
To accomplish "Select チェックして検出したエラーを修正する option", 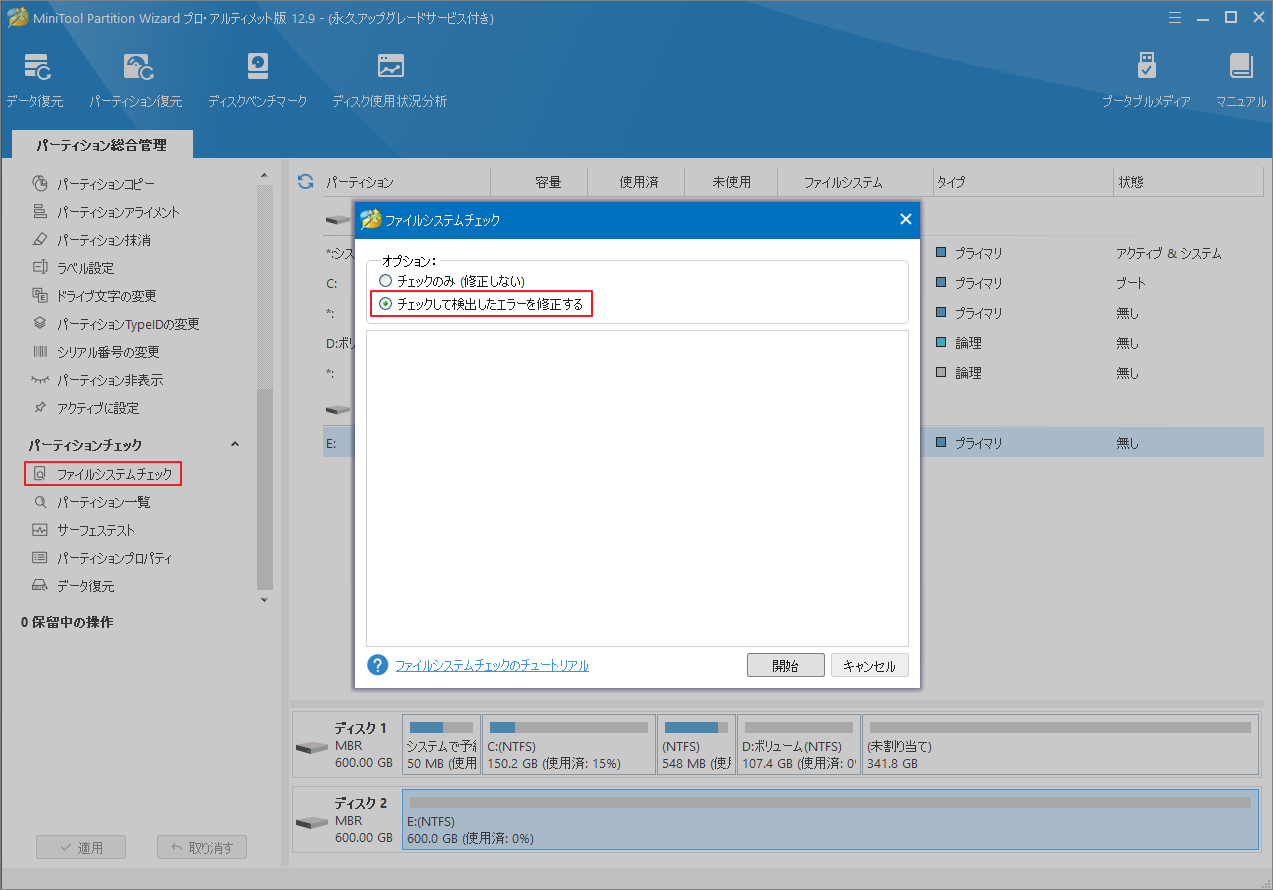I will click(481, 303).
